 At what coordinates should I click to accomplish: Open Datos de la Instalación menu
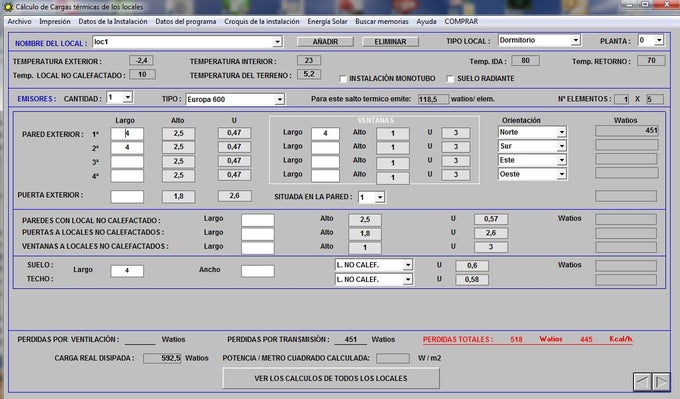point(113,21)
